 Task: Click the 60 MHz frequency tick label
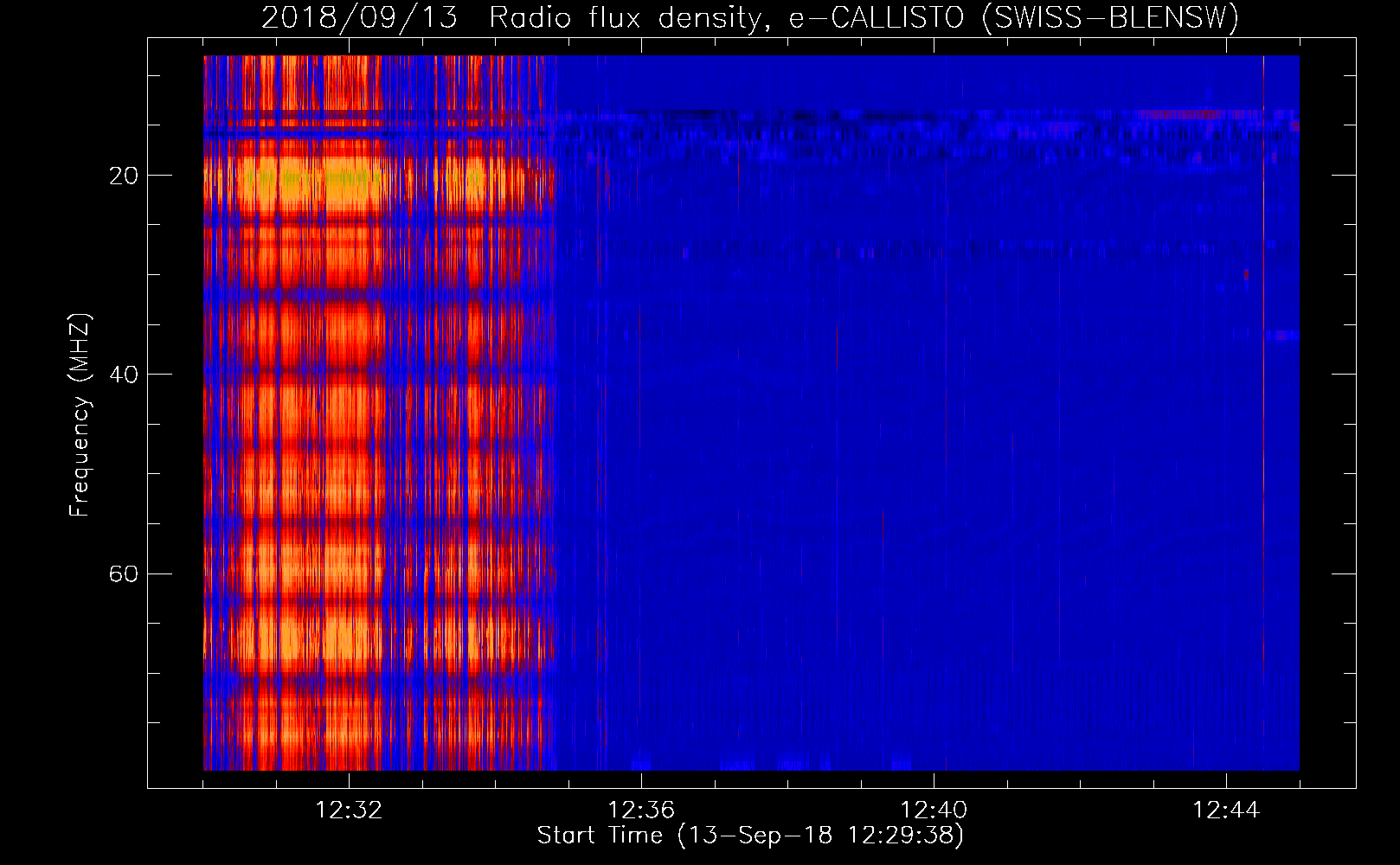pyautogui.click(x=124, y=574)
